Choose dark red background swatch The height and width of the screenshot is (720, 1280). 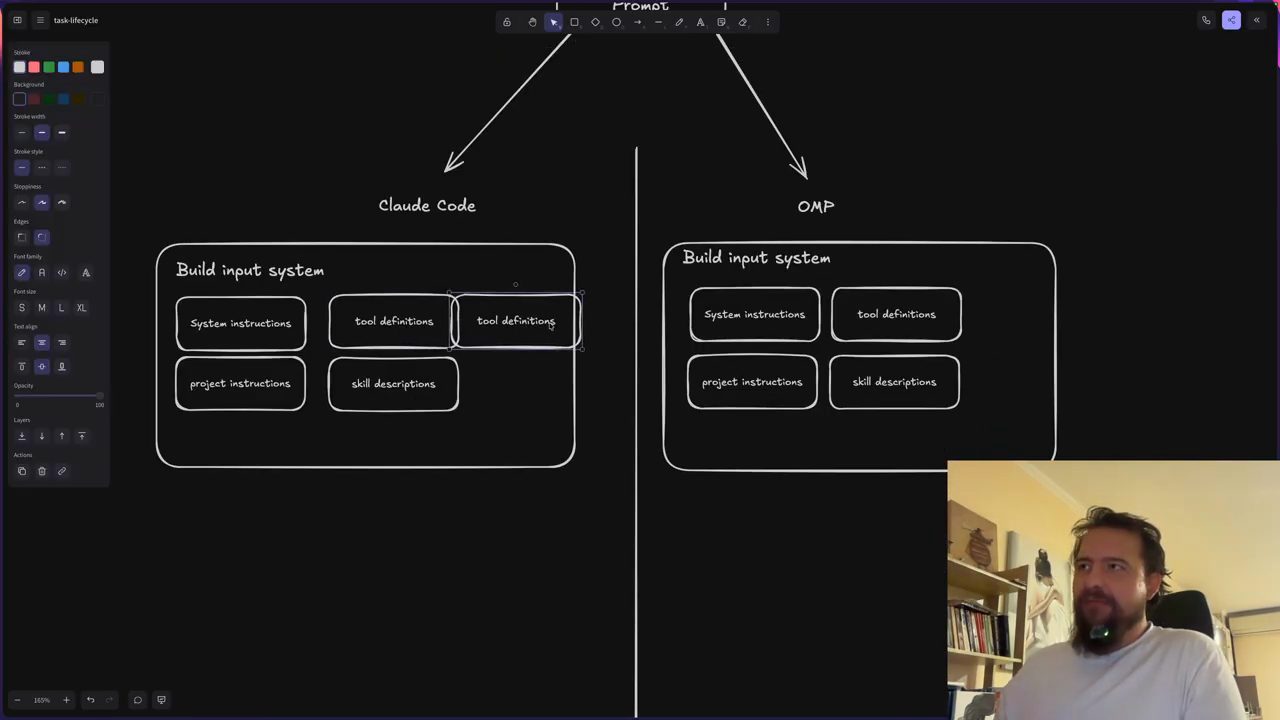coord(34,99)
